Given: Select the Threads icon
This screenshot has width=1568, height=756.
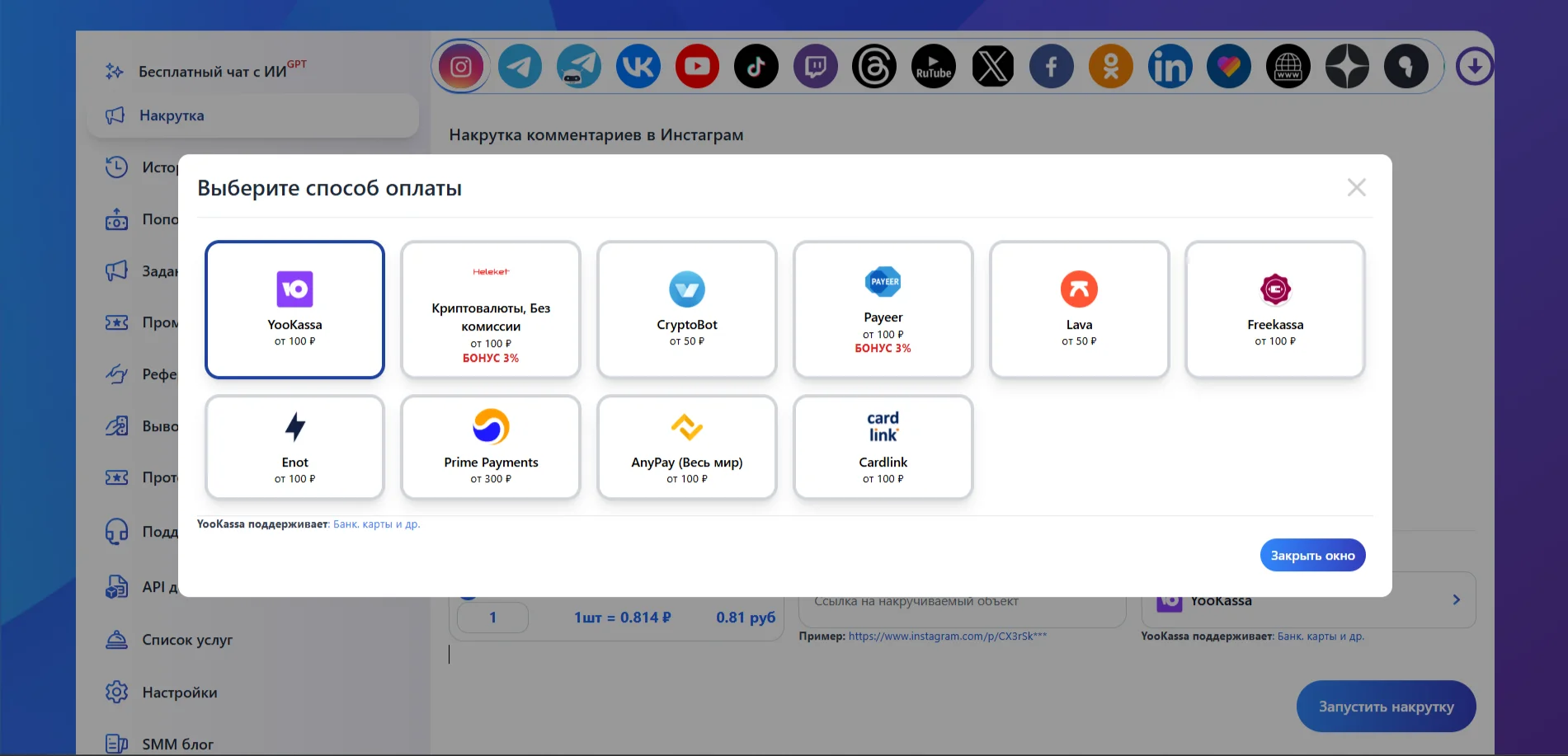Looking at the screenshot, I should point(874,66).
